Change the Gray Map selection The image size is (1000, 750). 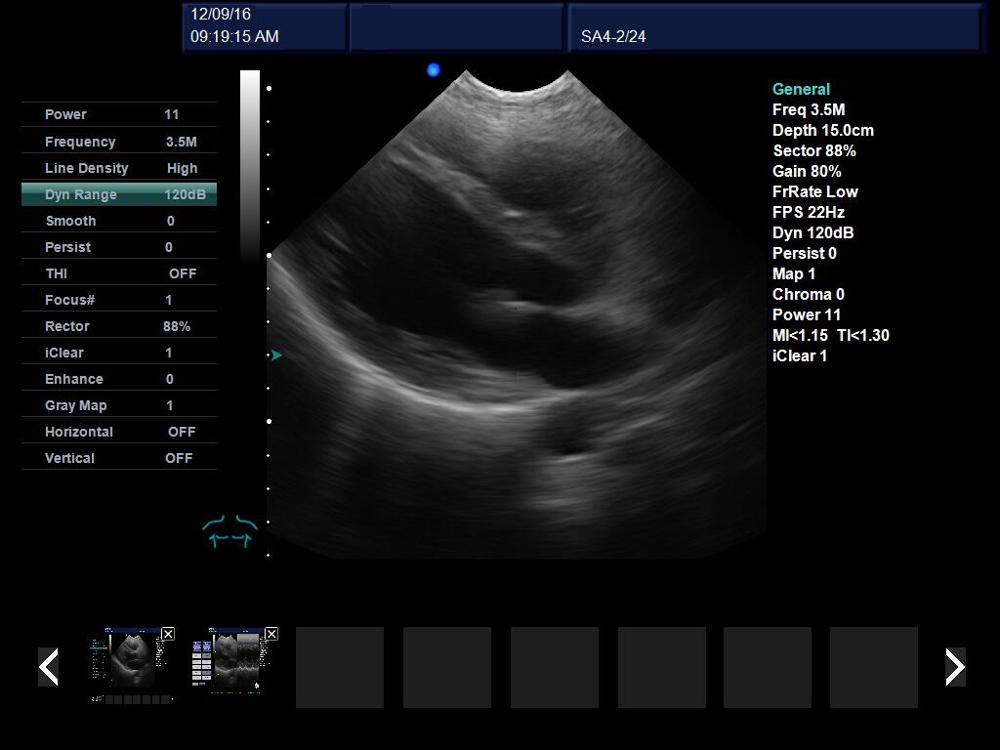pyautogui.click(x=118, y=404)
